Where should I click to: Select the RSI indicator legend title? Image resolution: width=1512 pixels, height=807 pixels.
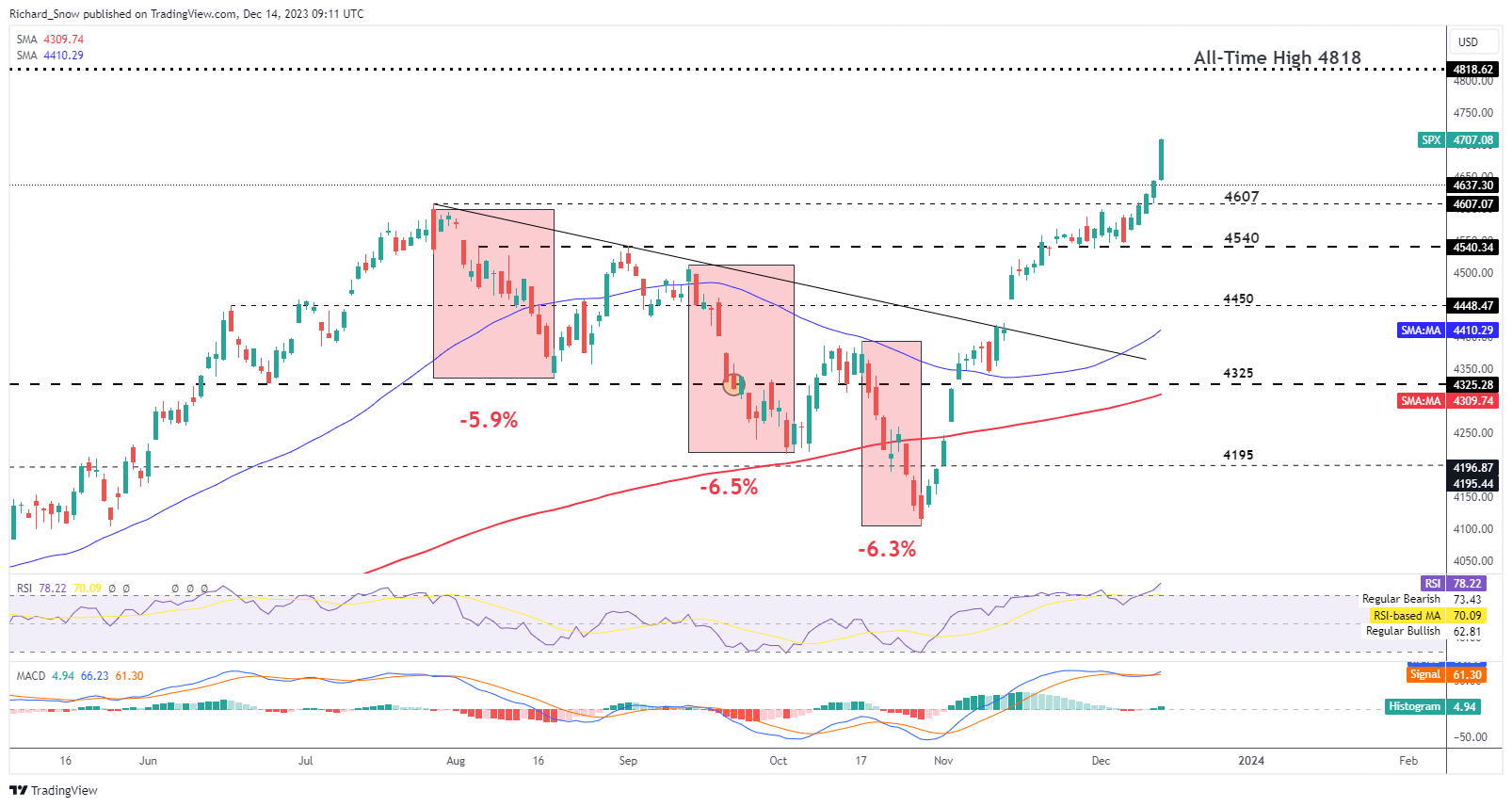pos(24,589)
